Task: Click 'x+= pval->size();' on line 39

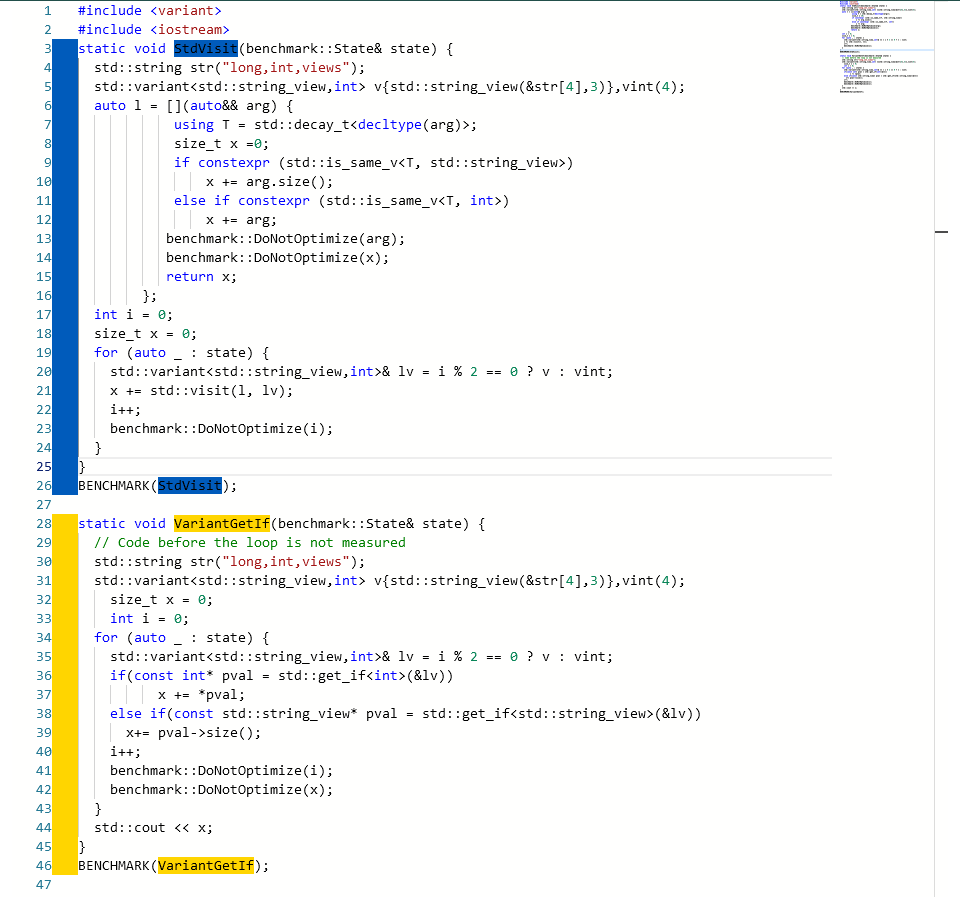Action: (193, 732)
